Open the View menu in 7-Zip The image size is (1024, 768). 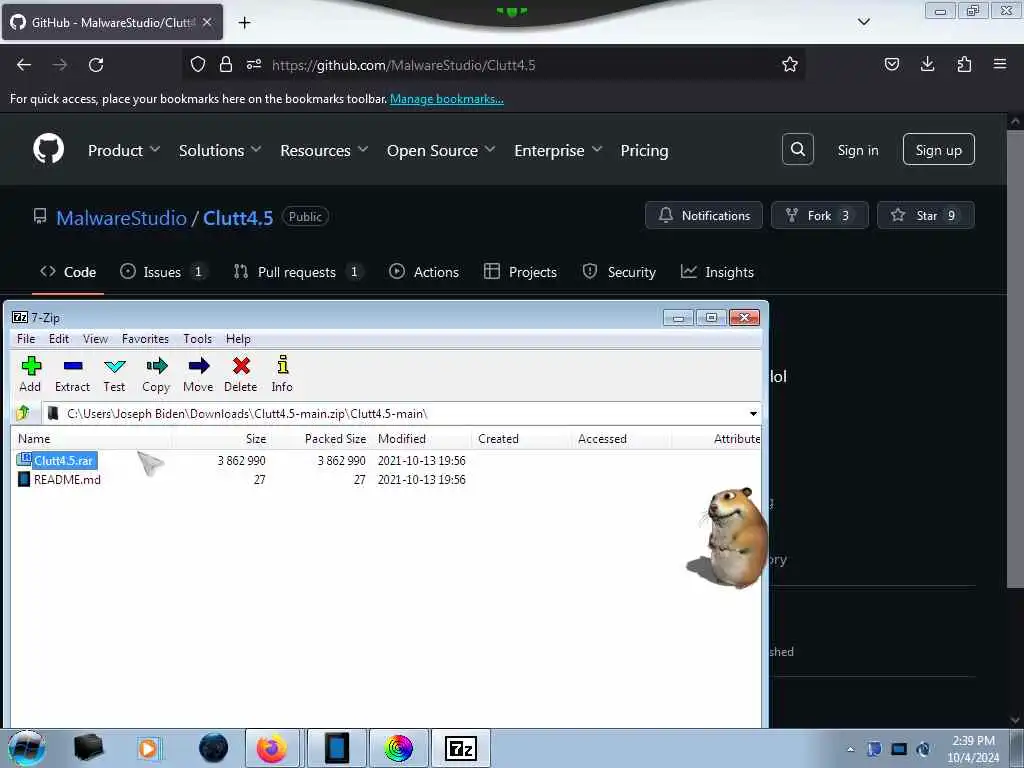coord(95,338)
